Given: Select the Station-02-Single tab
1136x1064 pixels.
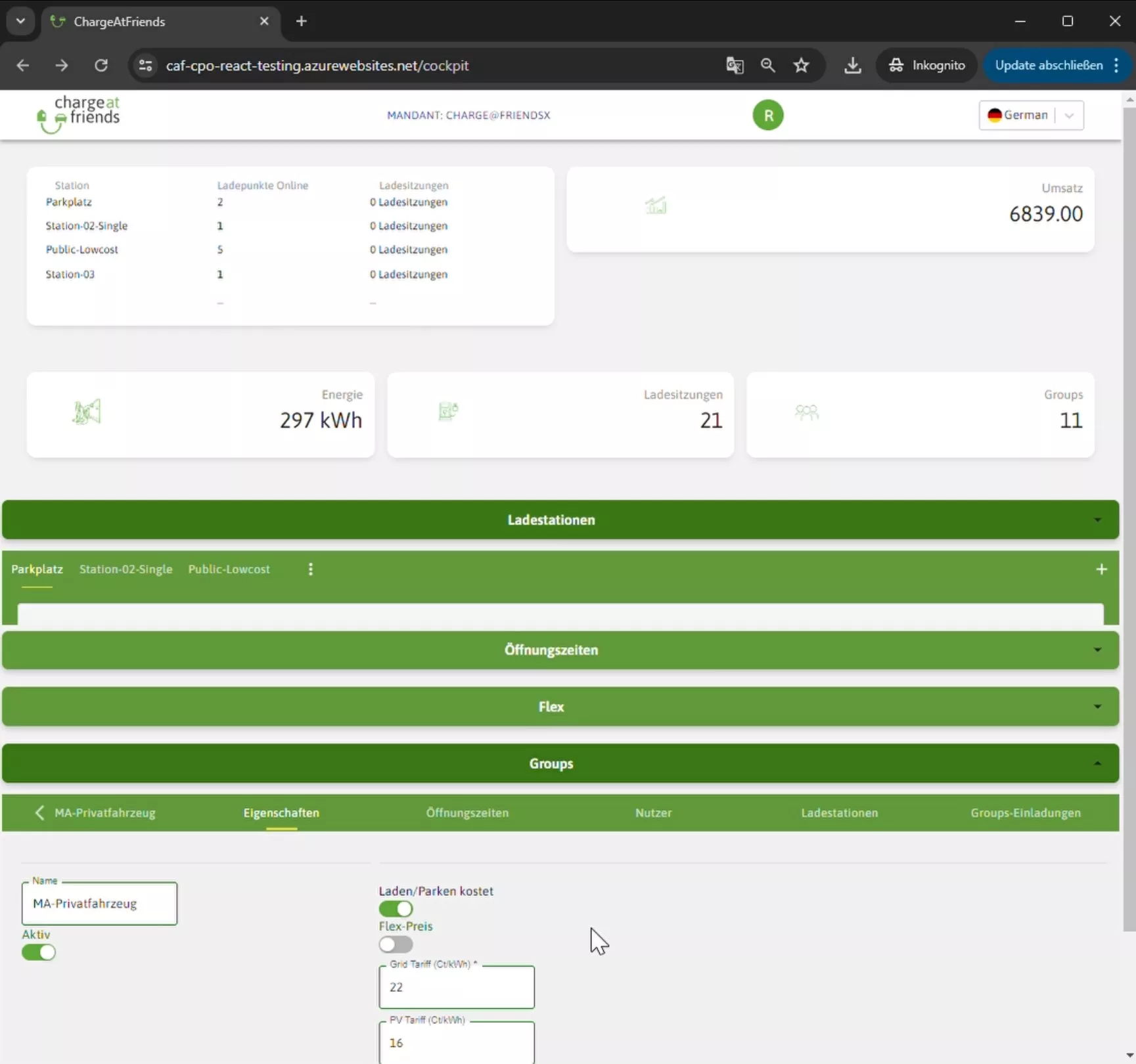Looking at the screenshot, I should point(125,569).
